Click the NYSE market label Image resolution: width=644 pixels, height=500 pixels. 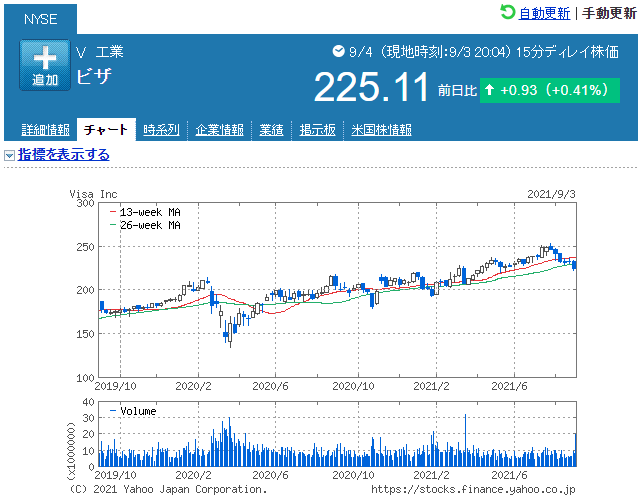coord(40,19)
